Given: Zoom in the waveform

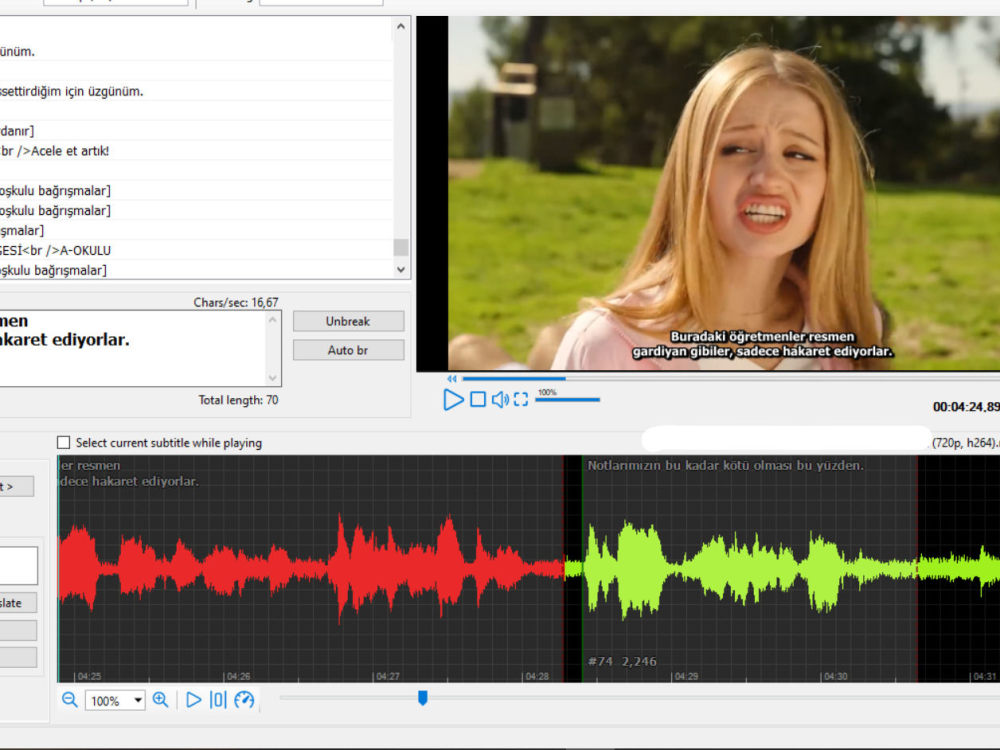Looking at the screenshot, I should tap(161, 700).
